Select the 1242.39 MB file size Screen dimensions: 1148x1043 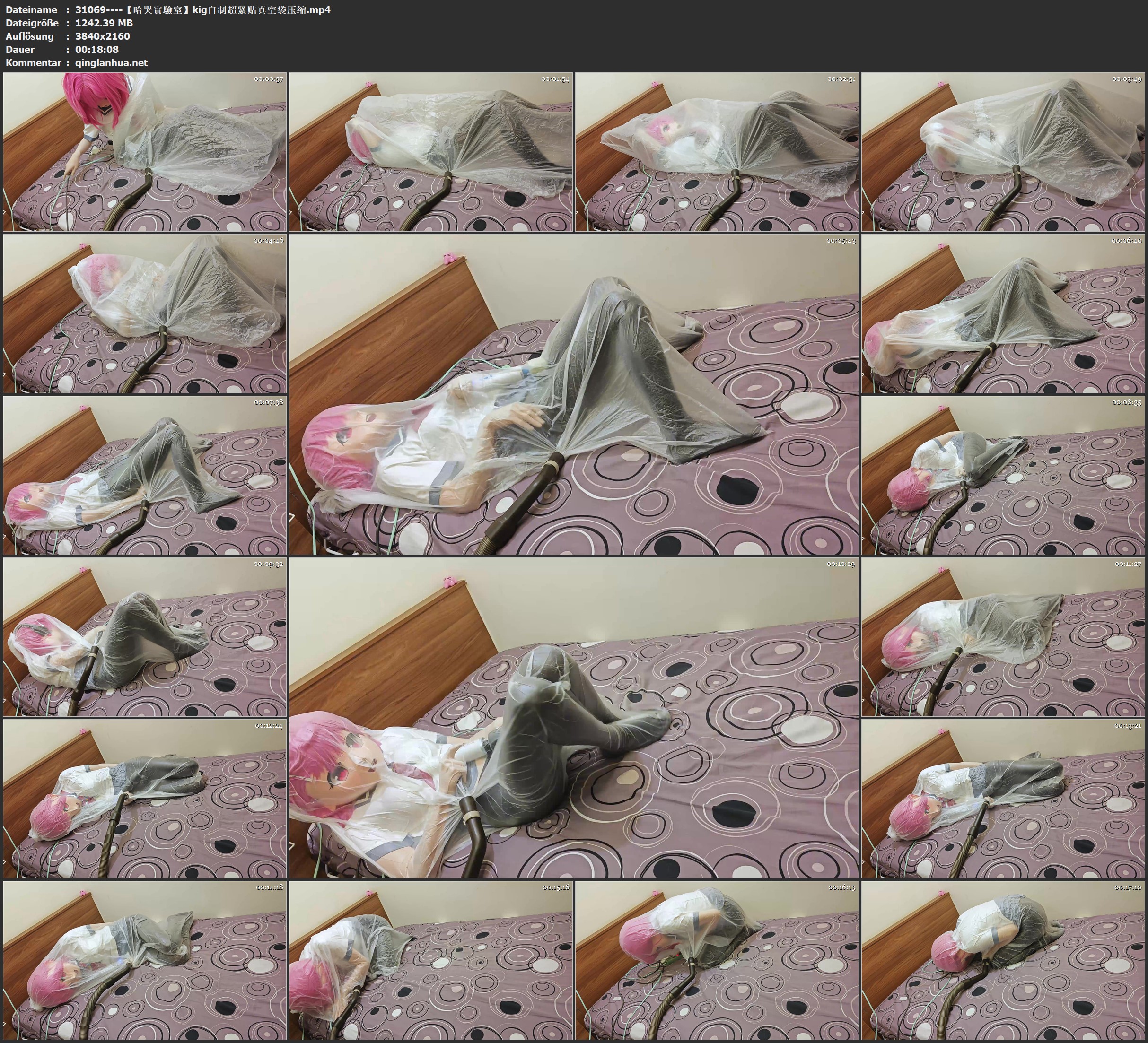pos(104,23)
